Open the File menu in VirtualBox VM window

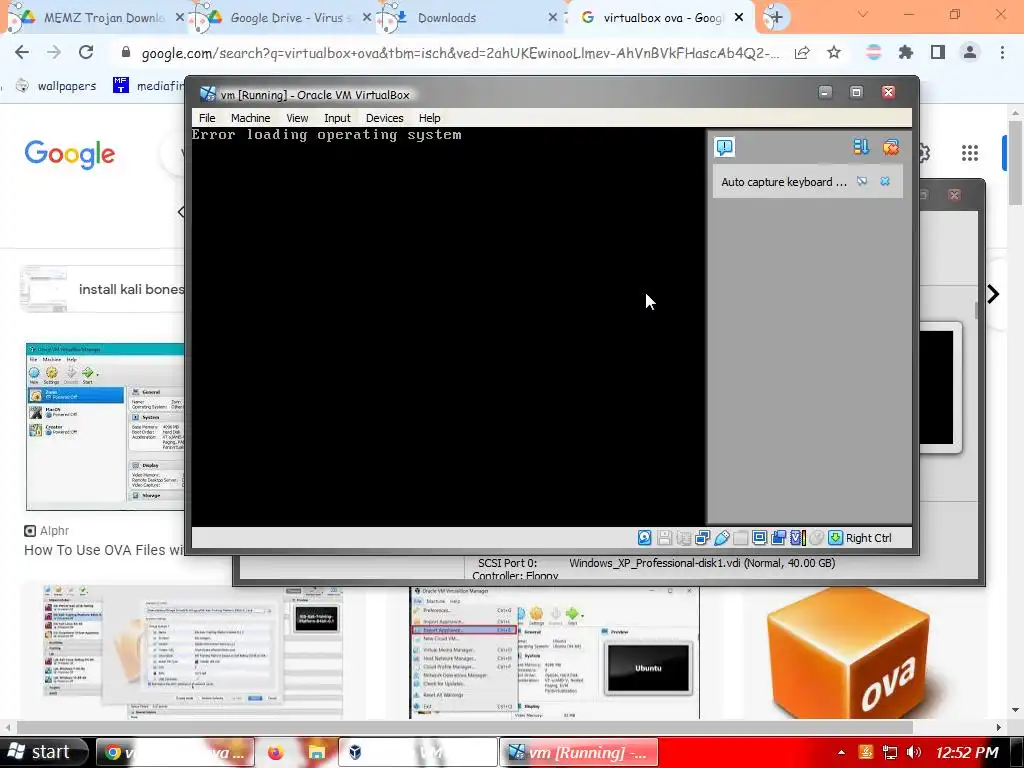pos(207,118)
